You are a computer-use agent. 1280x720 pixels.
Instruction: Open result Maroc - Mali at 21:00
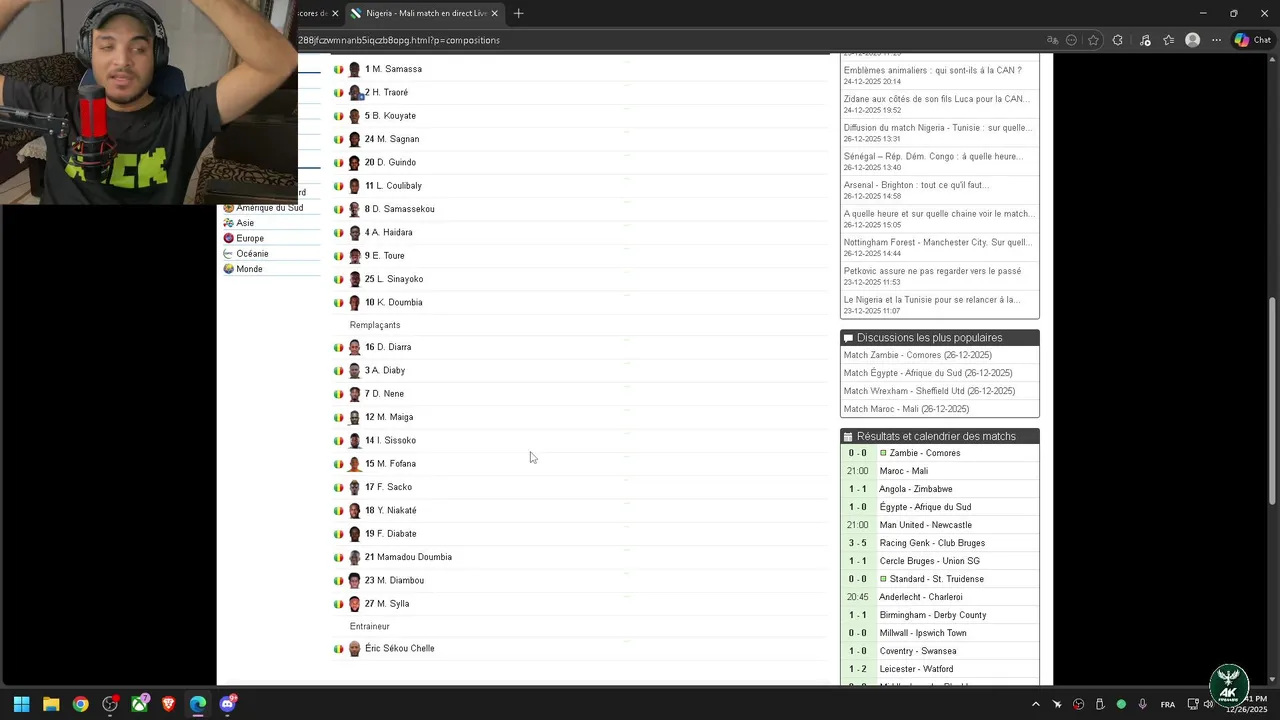(903, 471)
